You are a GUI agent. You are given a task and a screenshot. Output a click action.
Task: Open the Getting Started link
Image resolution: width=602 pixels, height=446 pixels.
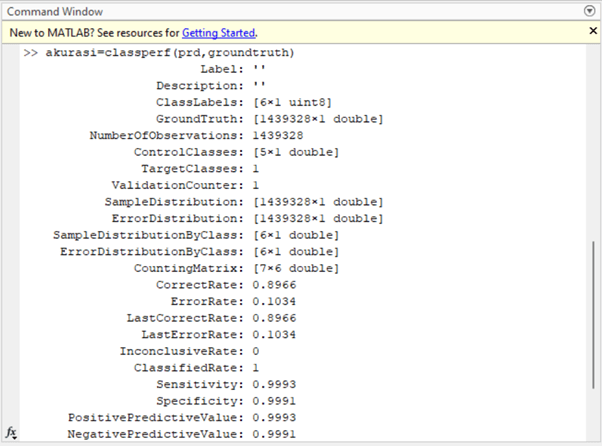click(x=218, y=32)
